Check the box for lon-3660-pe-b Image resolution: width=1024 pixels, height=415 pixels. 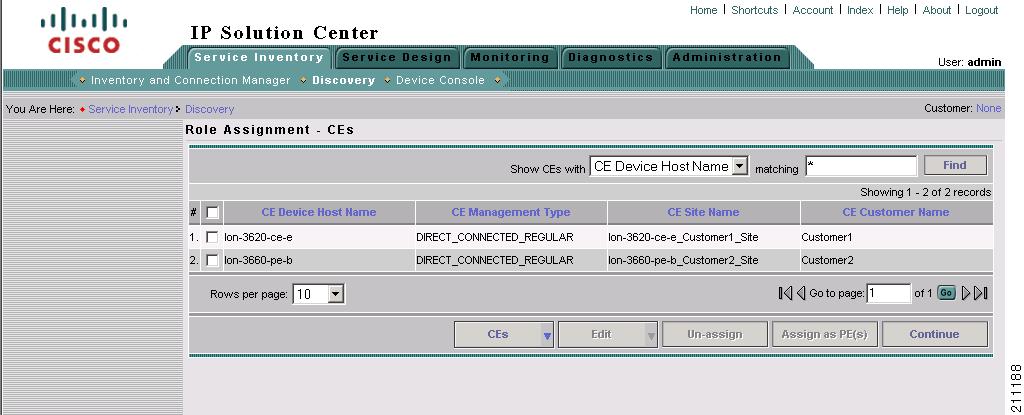click(212, 260)
